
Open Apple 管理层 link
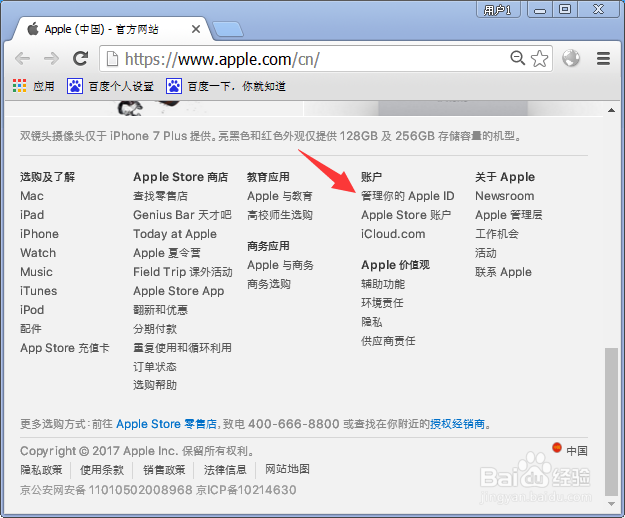point(509,215)
